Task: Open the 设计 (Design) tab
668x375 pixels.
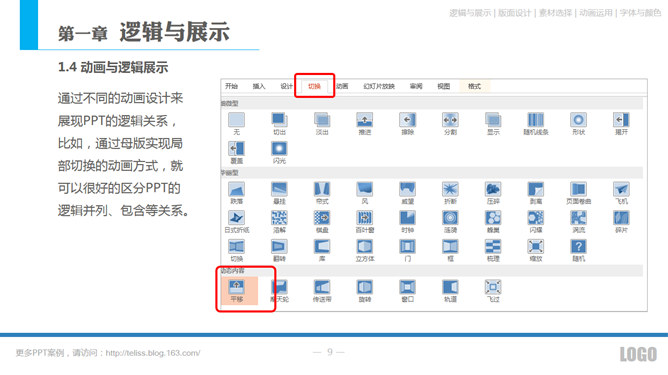Action: point(286,86)
